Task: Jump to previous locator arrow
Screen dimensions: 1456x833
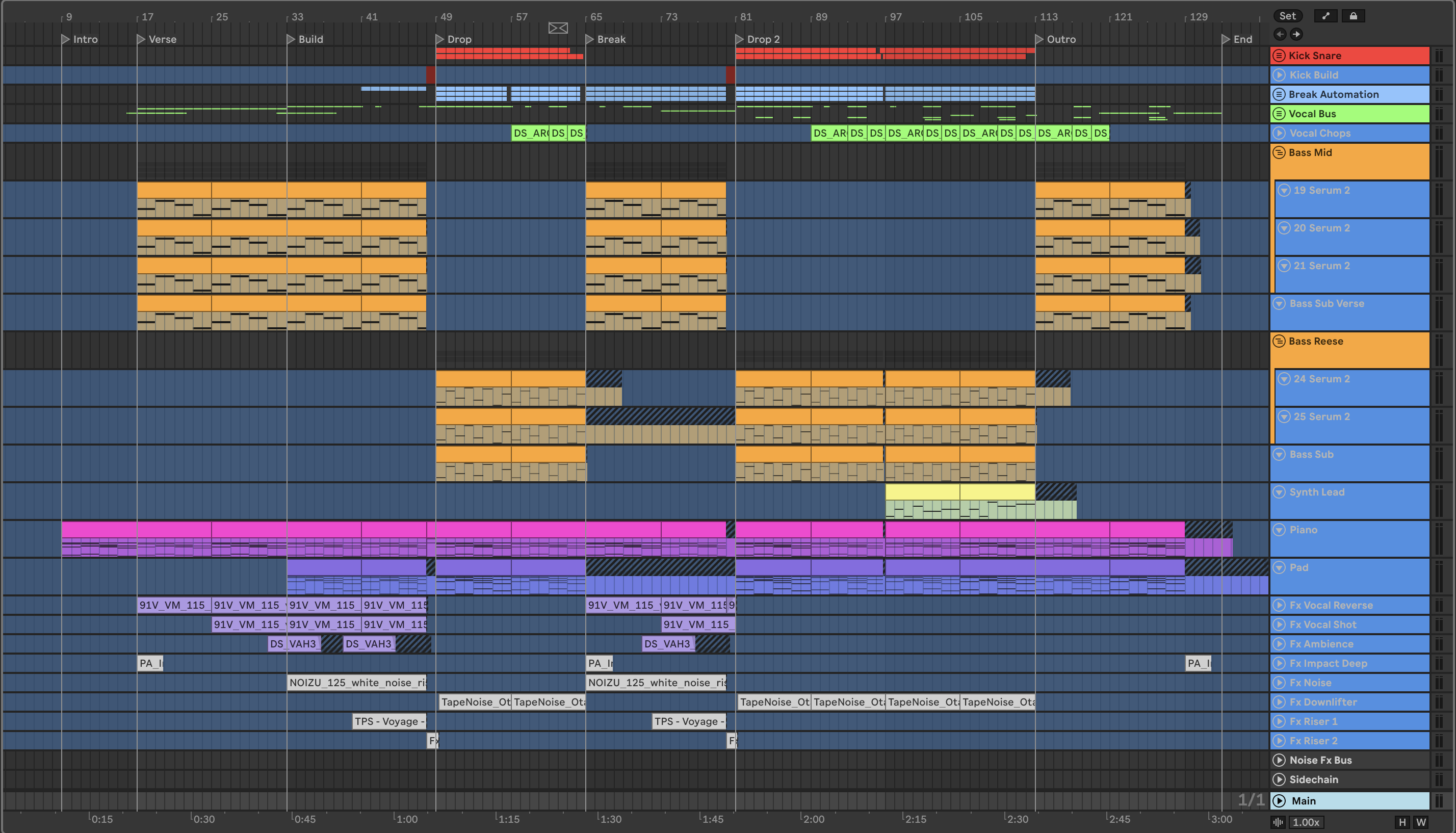Action: [x=1280, y=34]
